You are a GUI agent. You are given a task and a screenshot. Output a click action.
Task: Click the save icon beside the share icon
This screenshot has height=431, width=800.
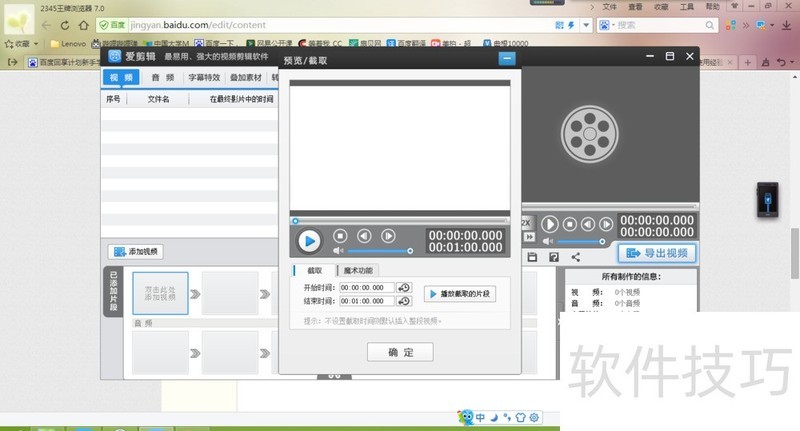(x=553, y=257)
